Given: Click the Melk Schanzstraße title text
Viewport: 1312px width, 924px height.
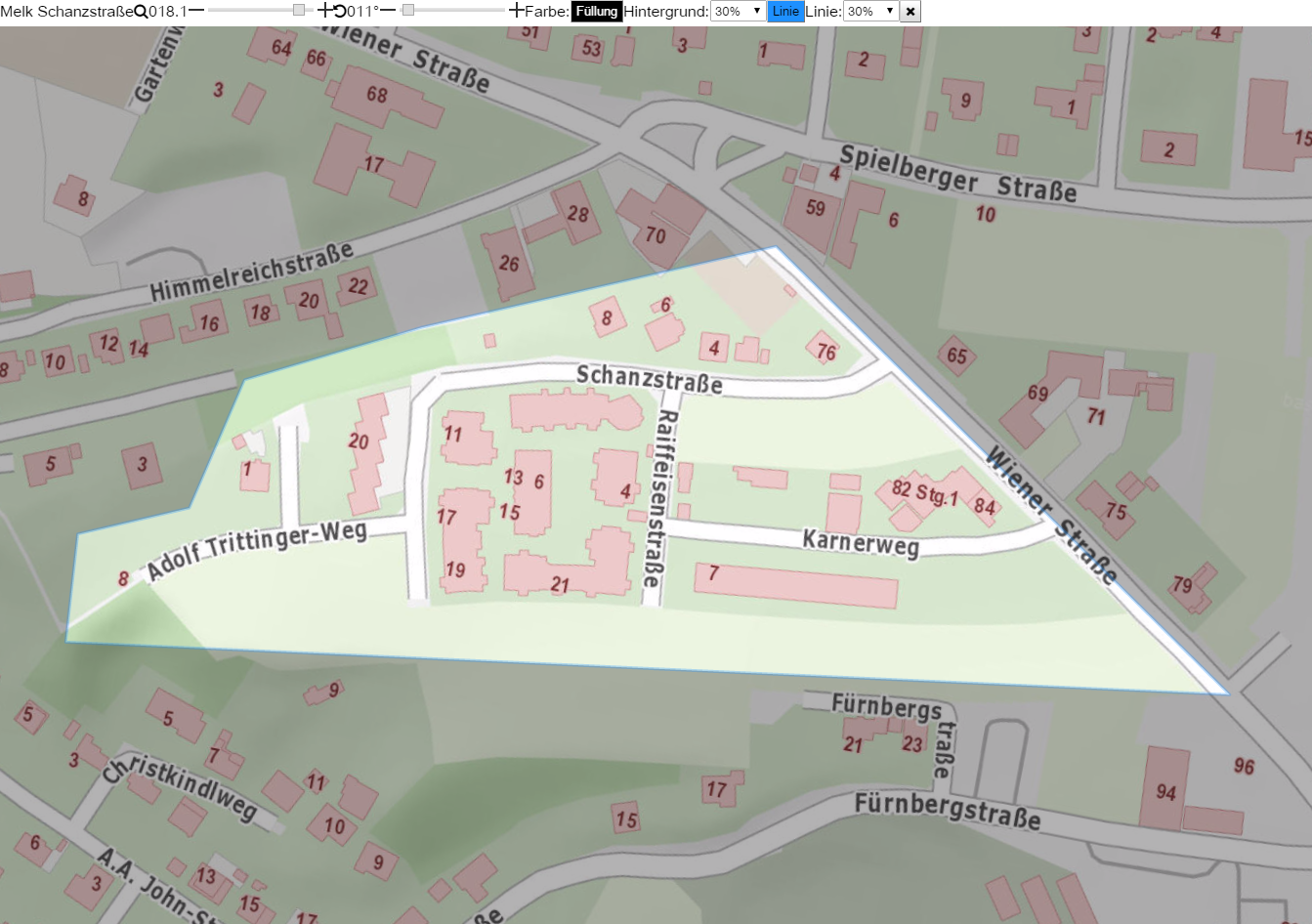Looking at the screenshot, I should pyautogui.click(x=66, y=12).
